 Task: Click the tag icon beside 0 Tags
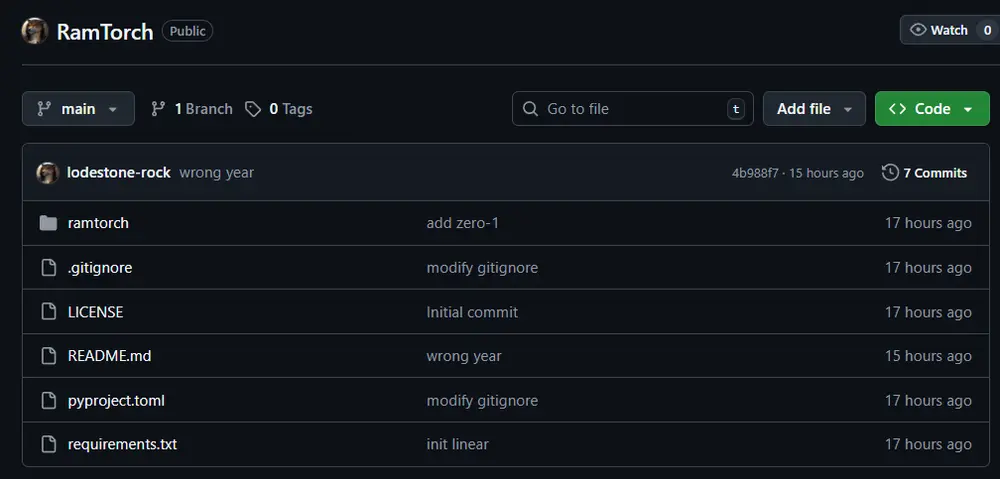click(253, 109)
